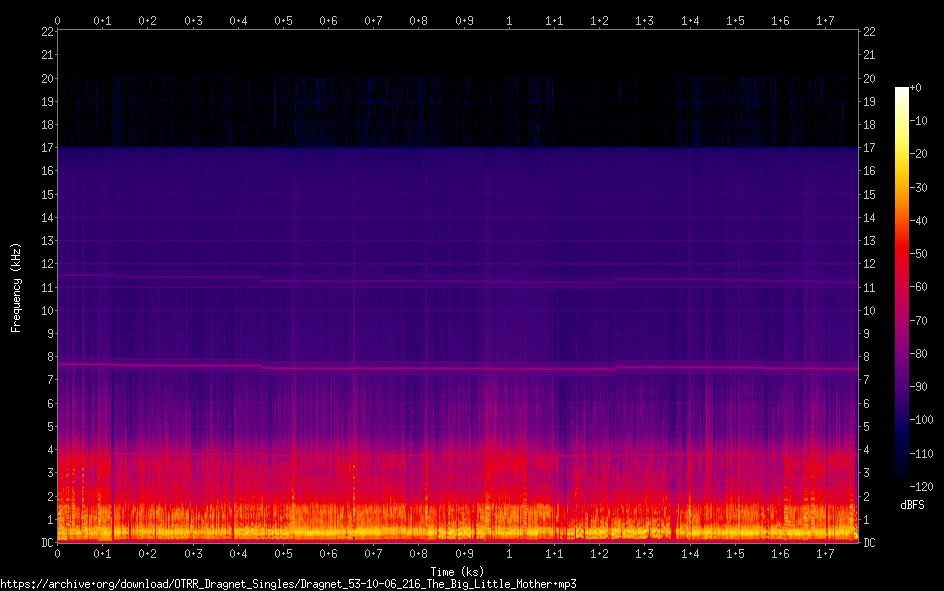Click the 0.9 tick on bottom time axis

(x=465, y=554)
